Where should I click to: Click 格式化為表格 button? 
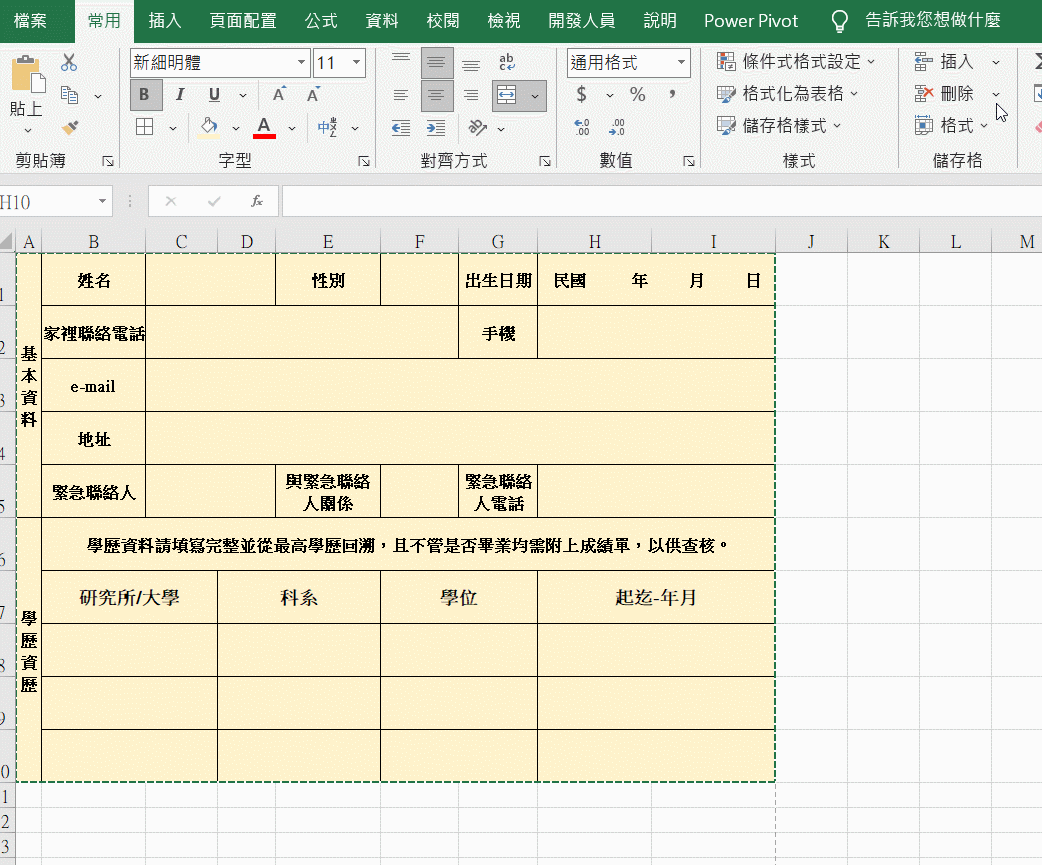[789, 94]
